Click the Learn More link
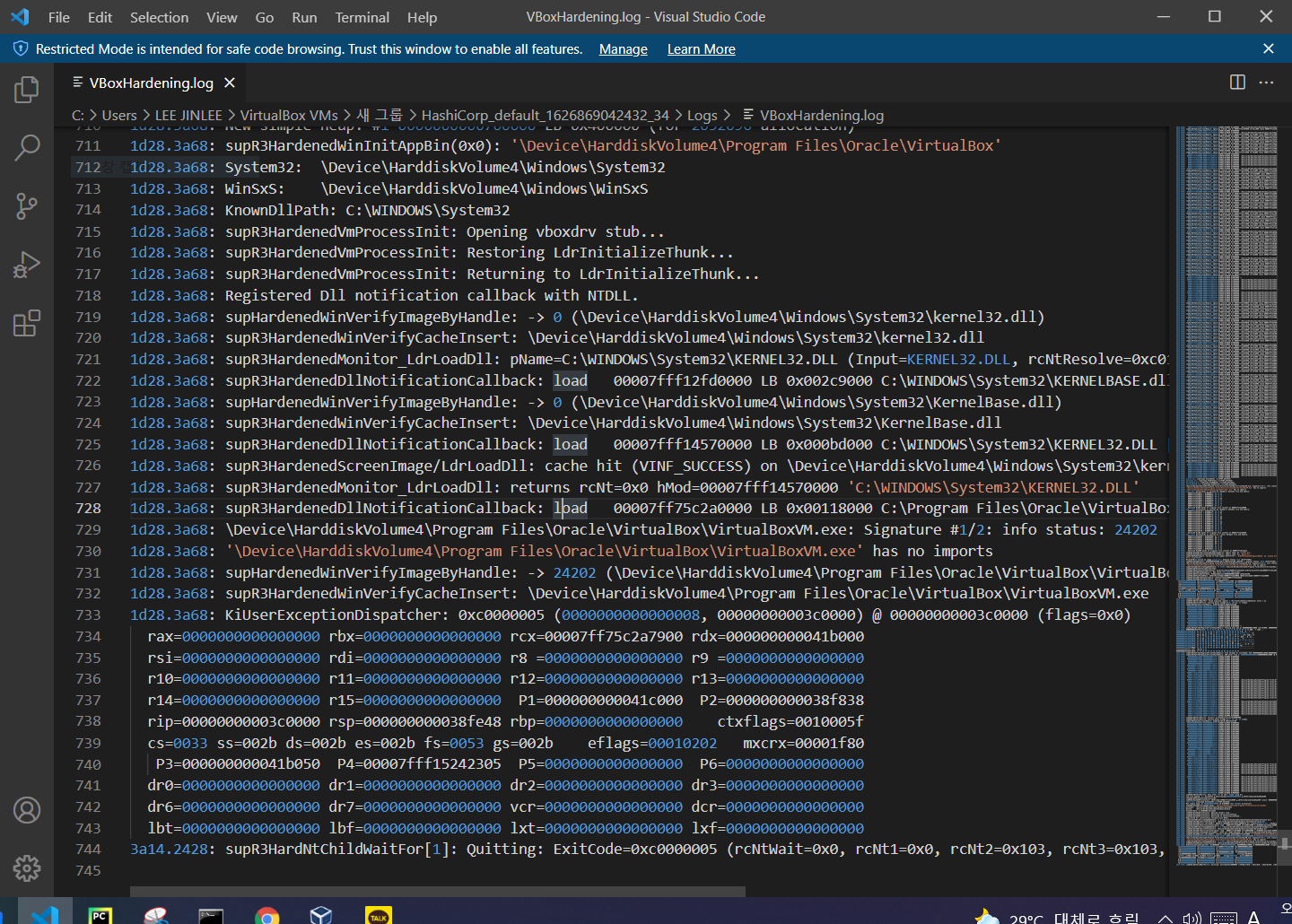Screen dimensions: 1292x924 point(701,48)
